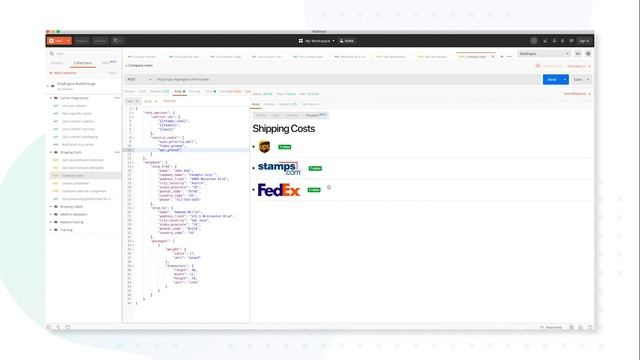
Task: Open the My Workspace switcher
Action: 316,41
